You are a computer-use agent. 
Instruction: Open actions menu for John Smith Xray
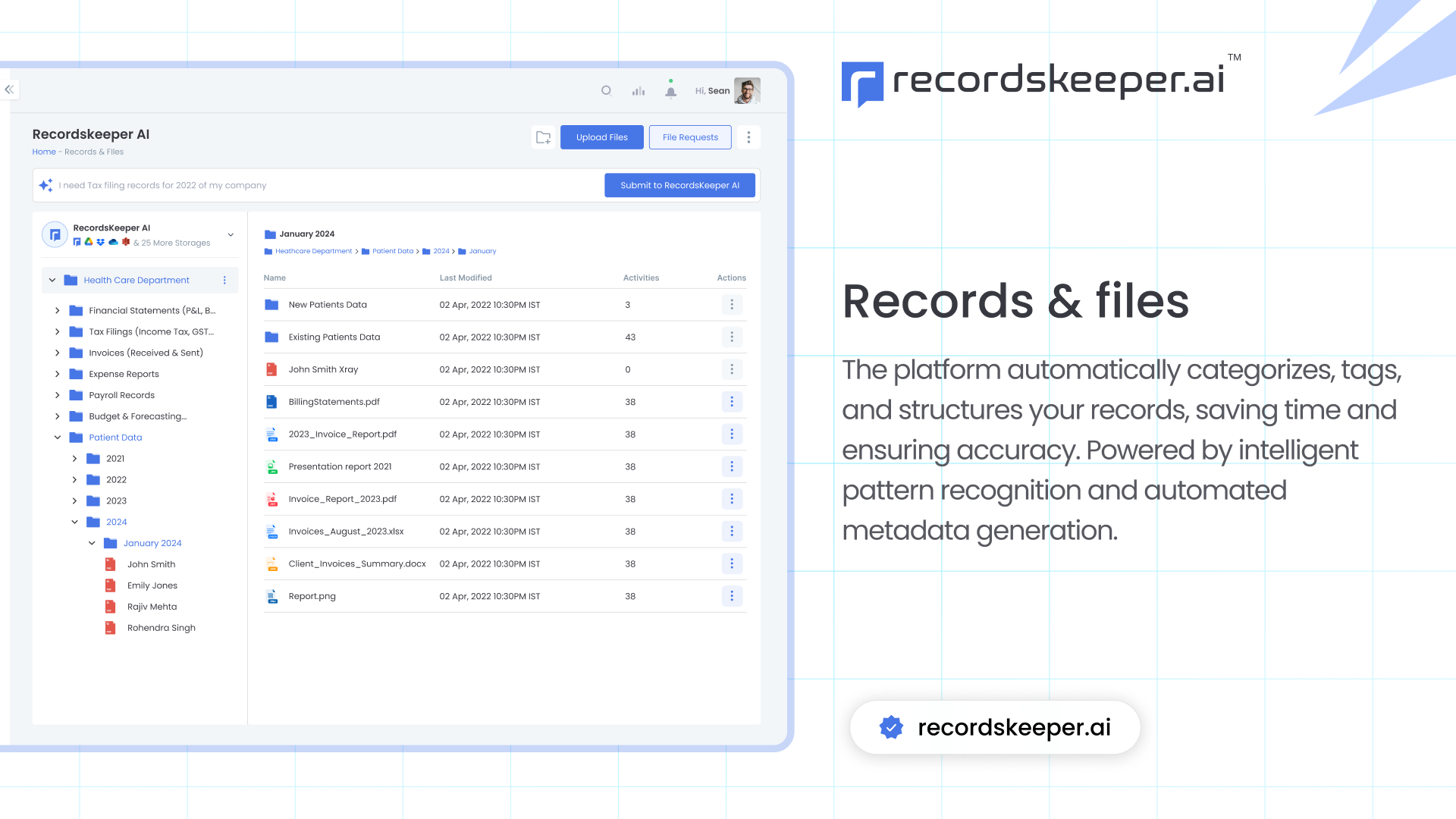pos(732,369)
